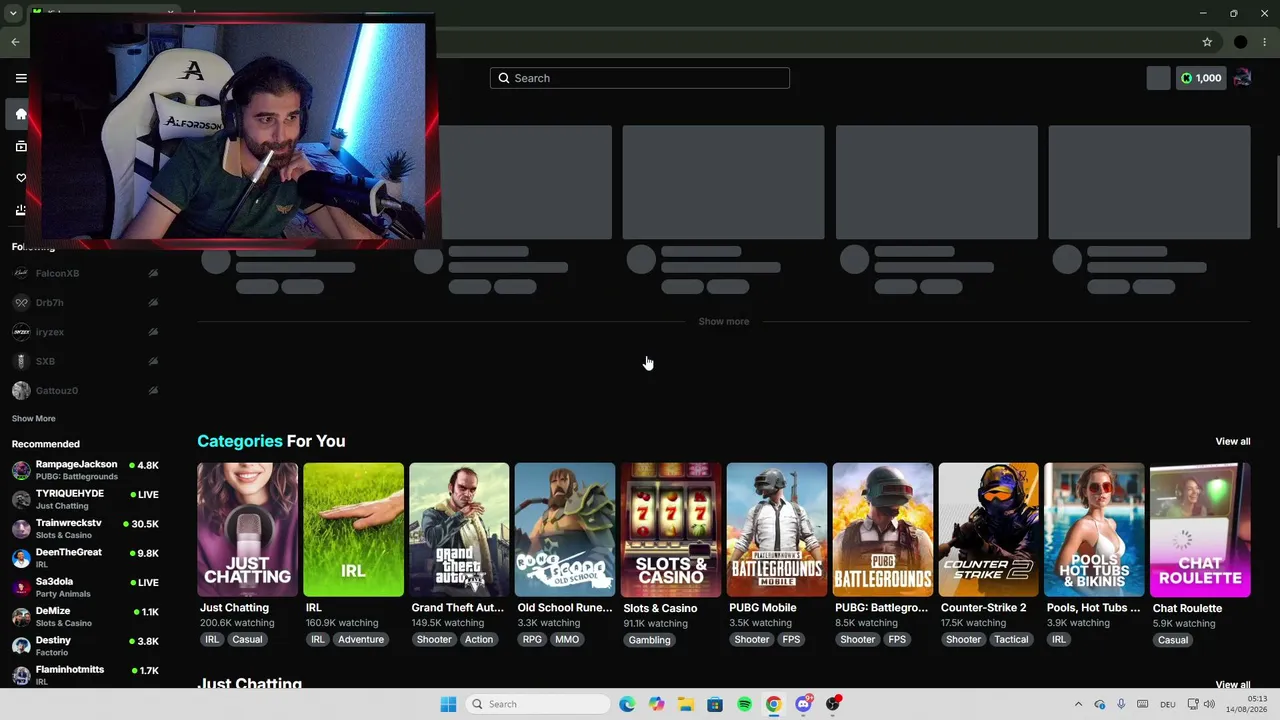This screenshot has height=720, width=1280.
Task: Open RampageJackson's channel avatar
Action: point(21,470)
